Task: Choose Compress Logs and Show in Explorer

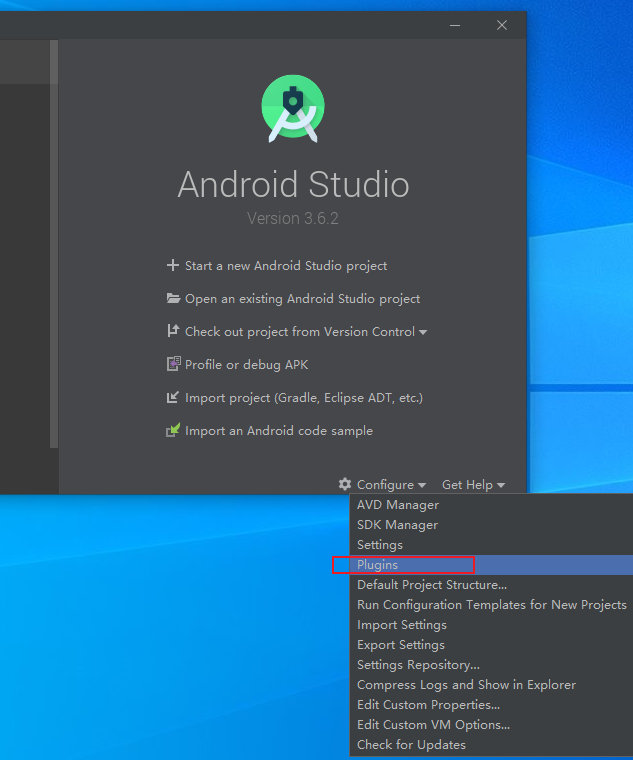Action: pos(491,684)
